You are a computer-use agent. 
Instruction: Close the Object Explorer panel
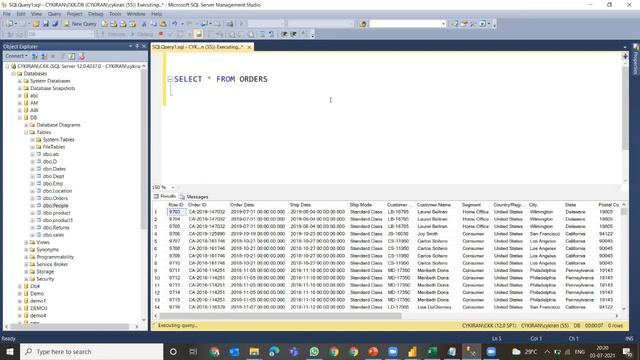144,47
